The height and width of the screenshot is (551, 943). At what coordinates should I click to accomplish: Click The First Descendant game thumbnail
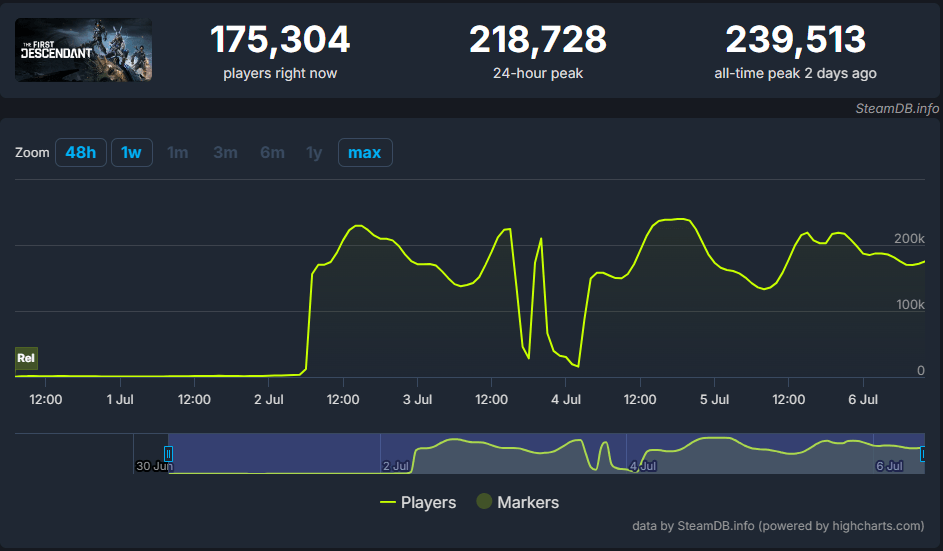click(x=84, y=50)
